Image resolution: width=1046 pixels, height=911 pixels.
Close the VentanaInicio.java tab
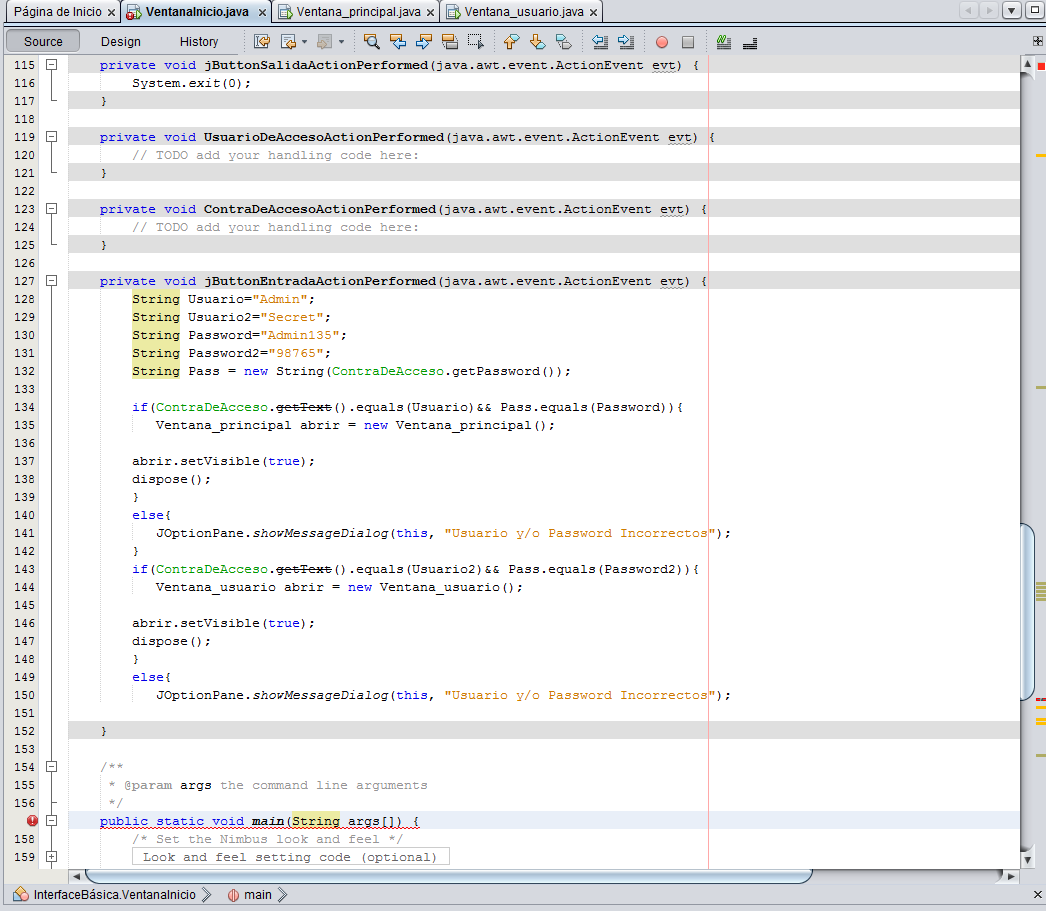coord(263,12)
